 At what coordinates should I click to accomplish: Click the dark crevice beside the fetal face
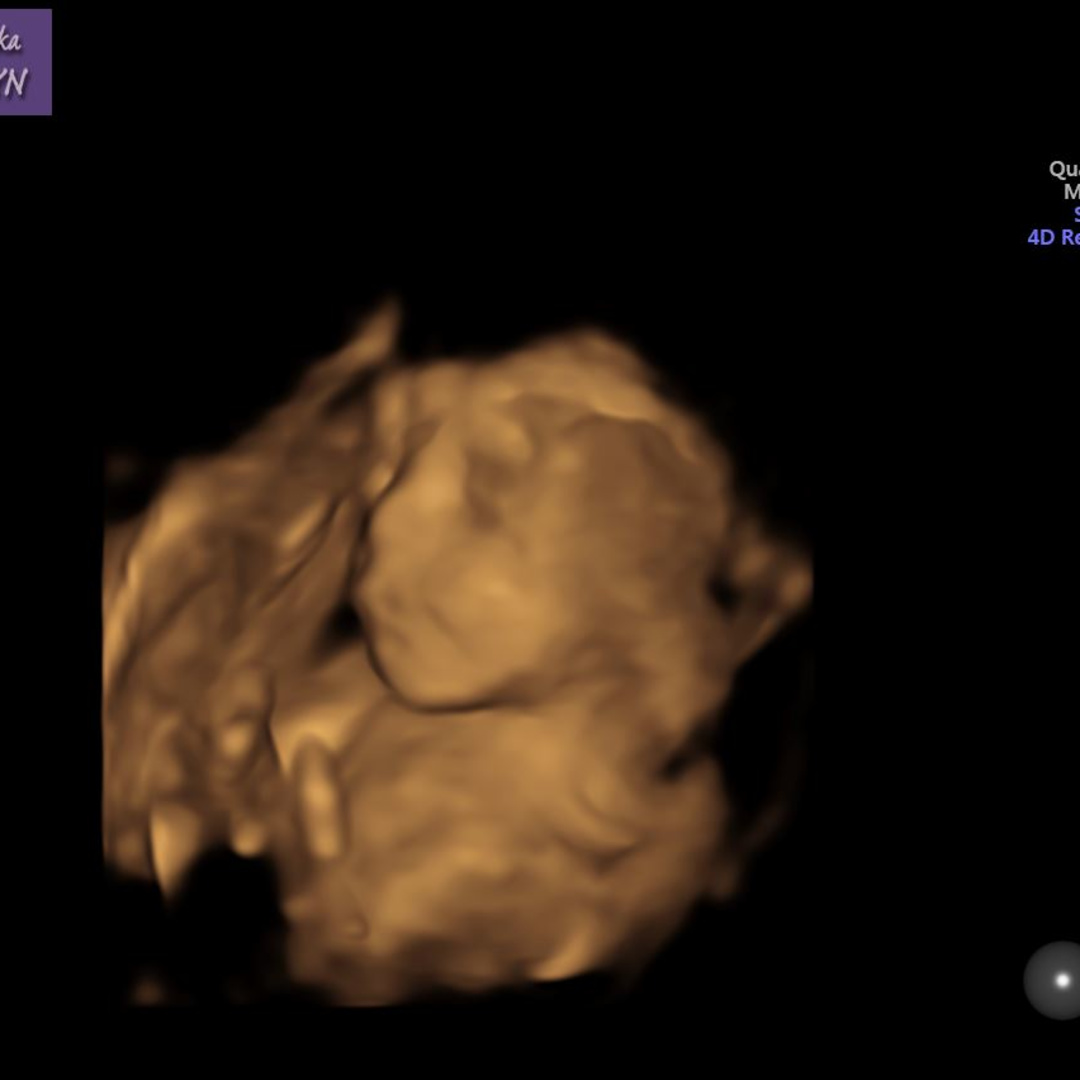coord(345,622)
